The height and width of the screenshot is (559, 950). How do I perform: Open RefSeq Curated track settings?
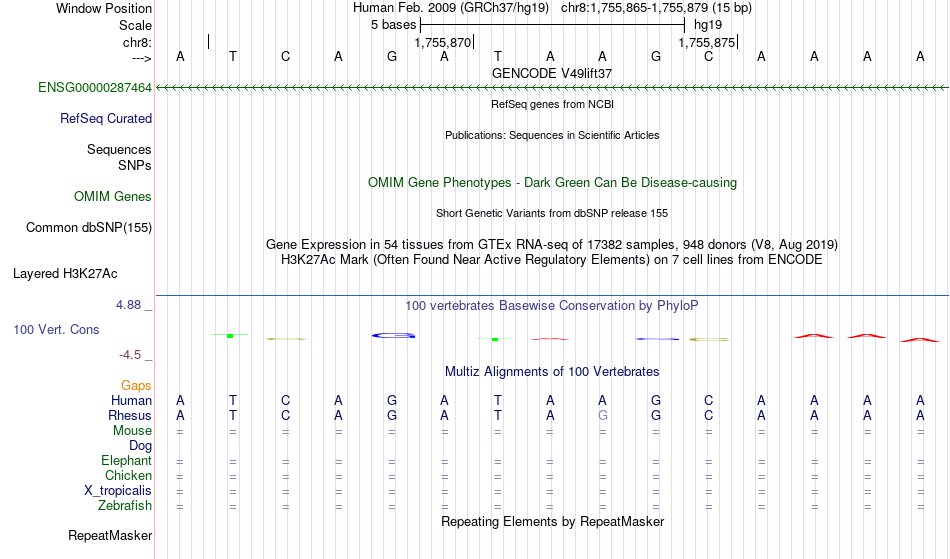[105, 119]
